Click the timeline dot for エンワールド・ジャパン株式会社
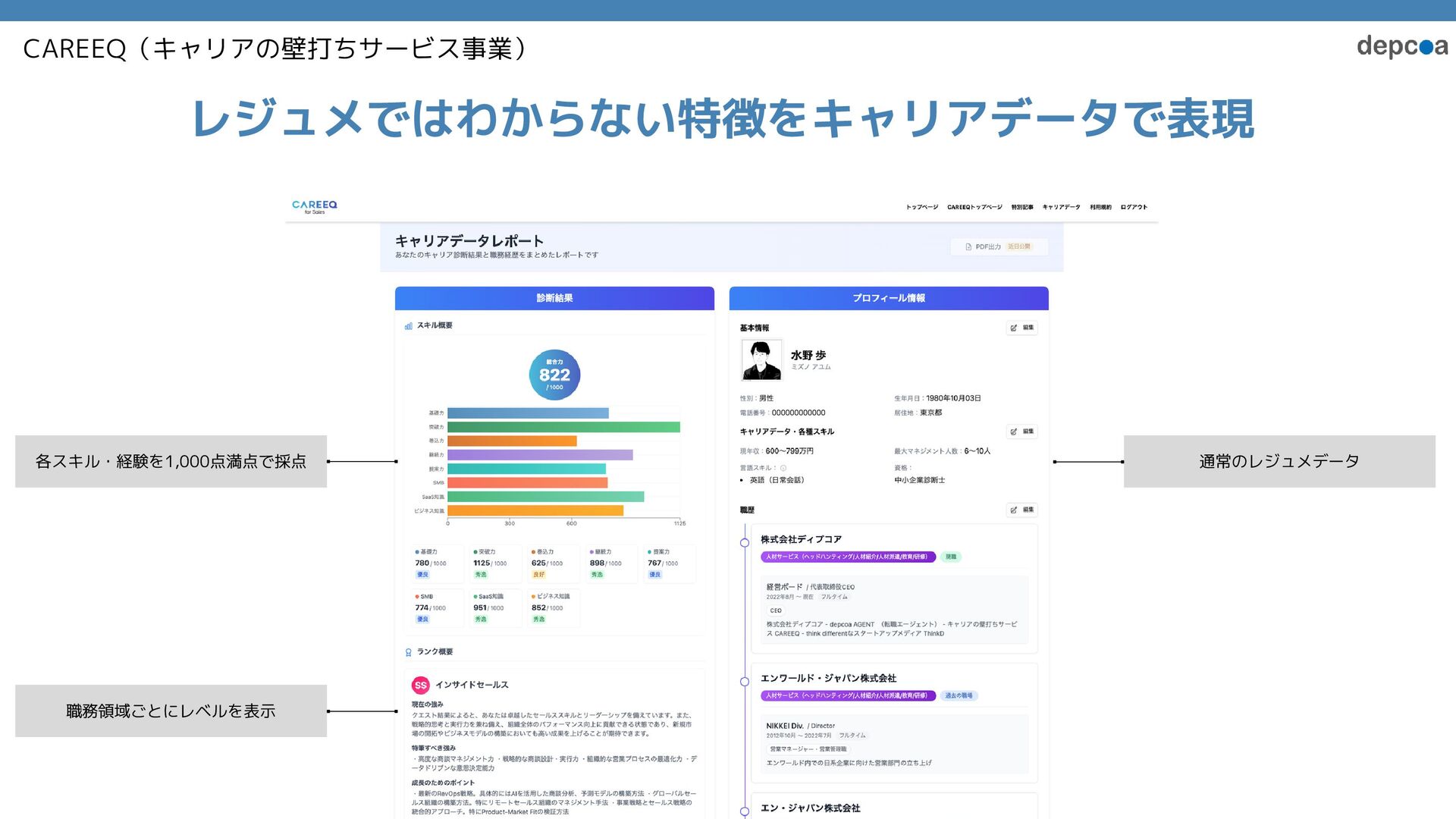1456x819 pixels. pyautogui.click(x=745, y=681)
